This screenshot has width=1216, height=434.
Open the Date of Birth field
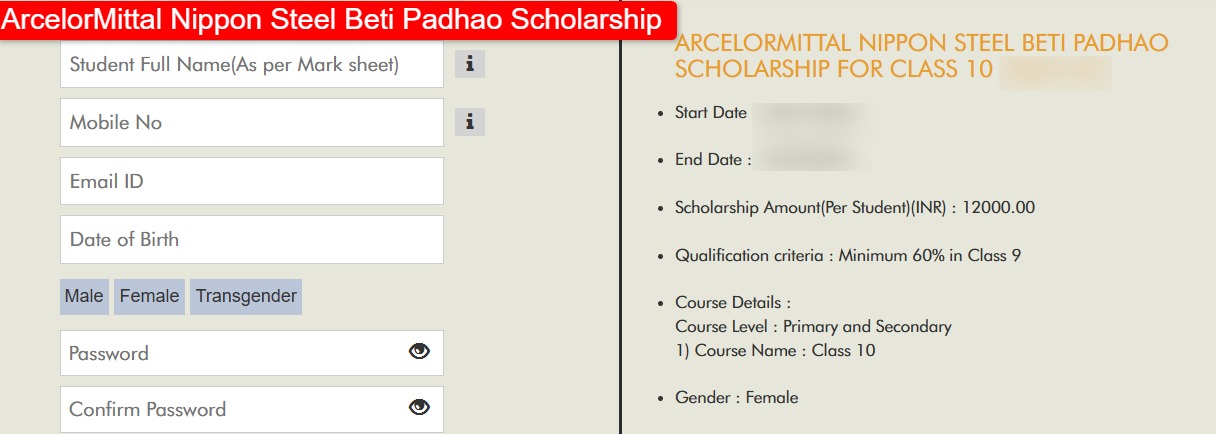click(x=250, y=239)
